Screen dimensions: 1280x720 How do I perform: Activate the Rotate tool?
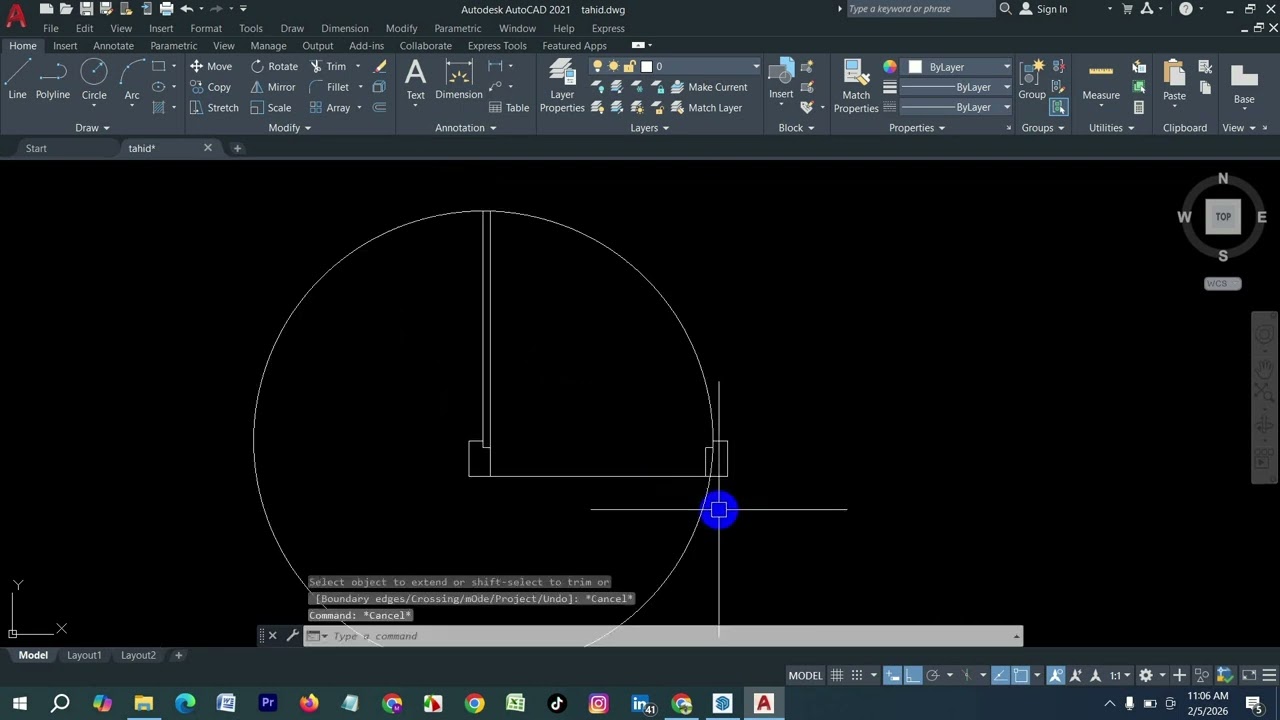pos(274,66)
